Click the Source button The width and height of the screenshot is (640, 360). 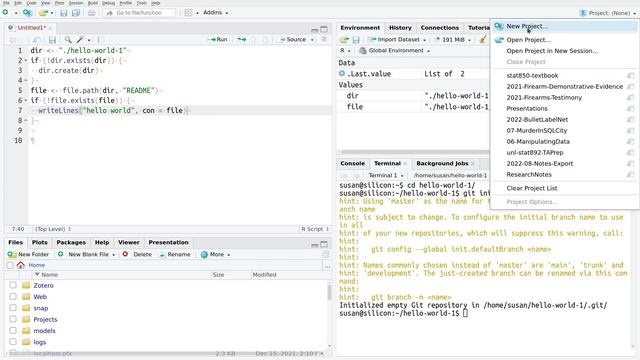point(292,40)
